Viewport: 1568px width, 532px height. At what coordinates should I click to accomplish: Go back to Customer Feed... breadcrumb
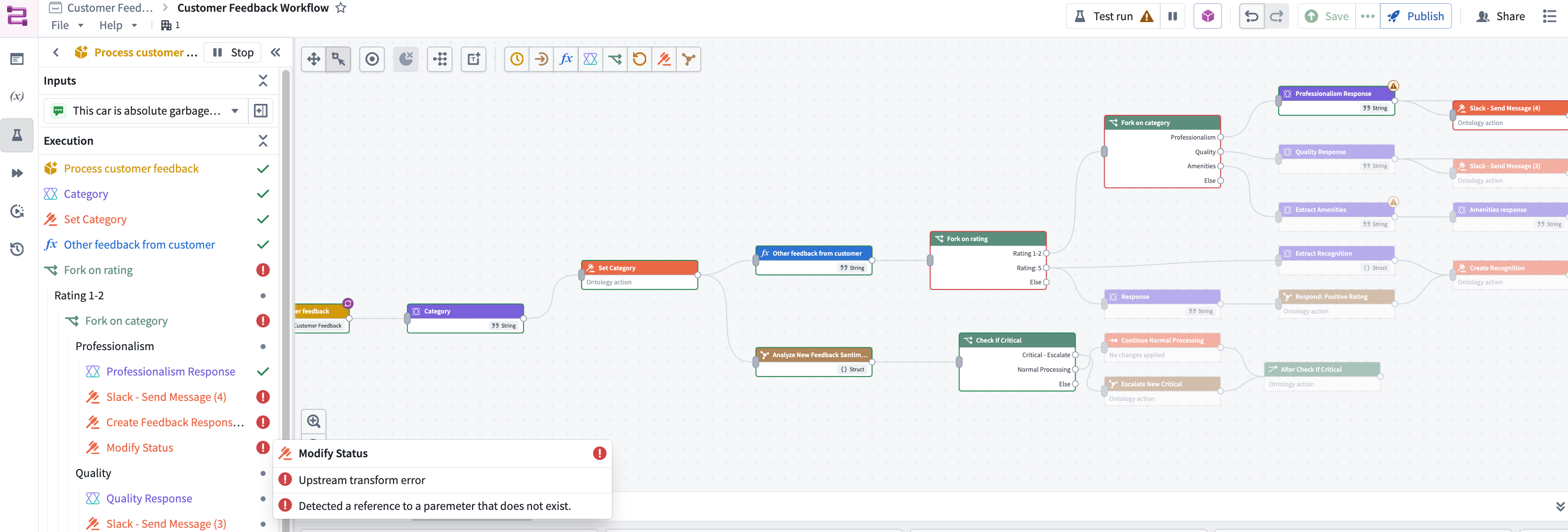tap(101, 8)
